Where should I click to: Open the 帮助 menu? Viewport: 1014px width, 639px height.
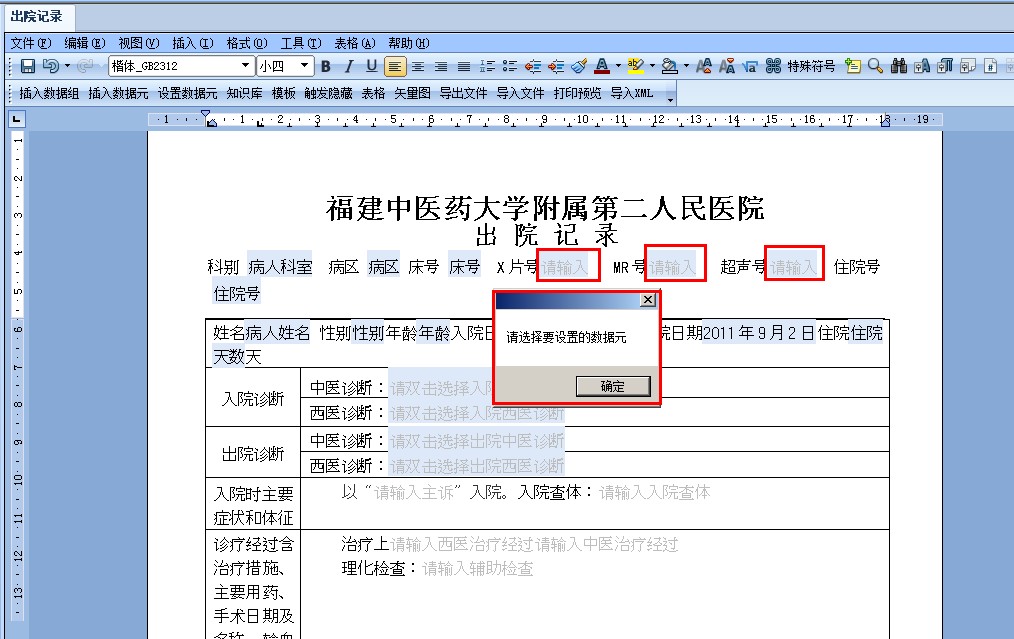[409, 43]
